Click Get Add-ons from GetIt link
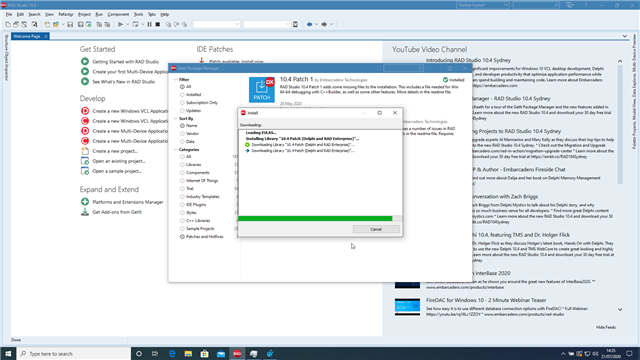 [x=117, y=212]
